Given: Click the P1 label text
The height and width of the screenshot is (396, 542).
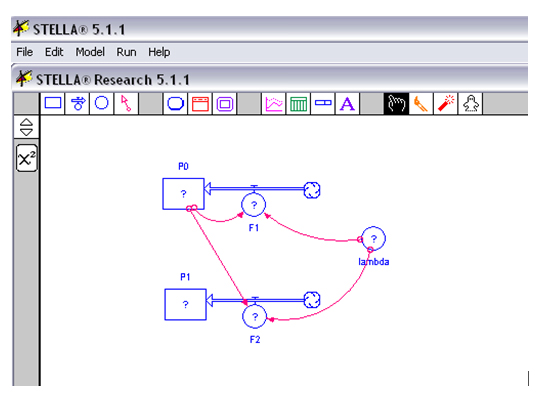Looking at the screenshot, I should point(185,277).
